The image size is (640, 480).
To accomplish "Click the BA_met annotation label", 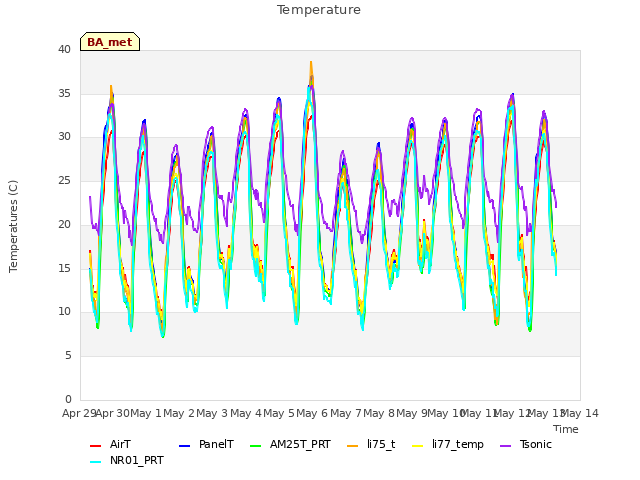I will (110, 42).
